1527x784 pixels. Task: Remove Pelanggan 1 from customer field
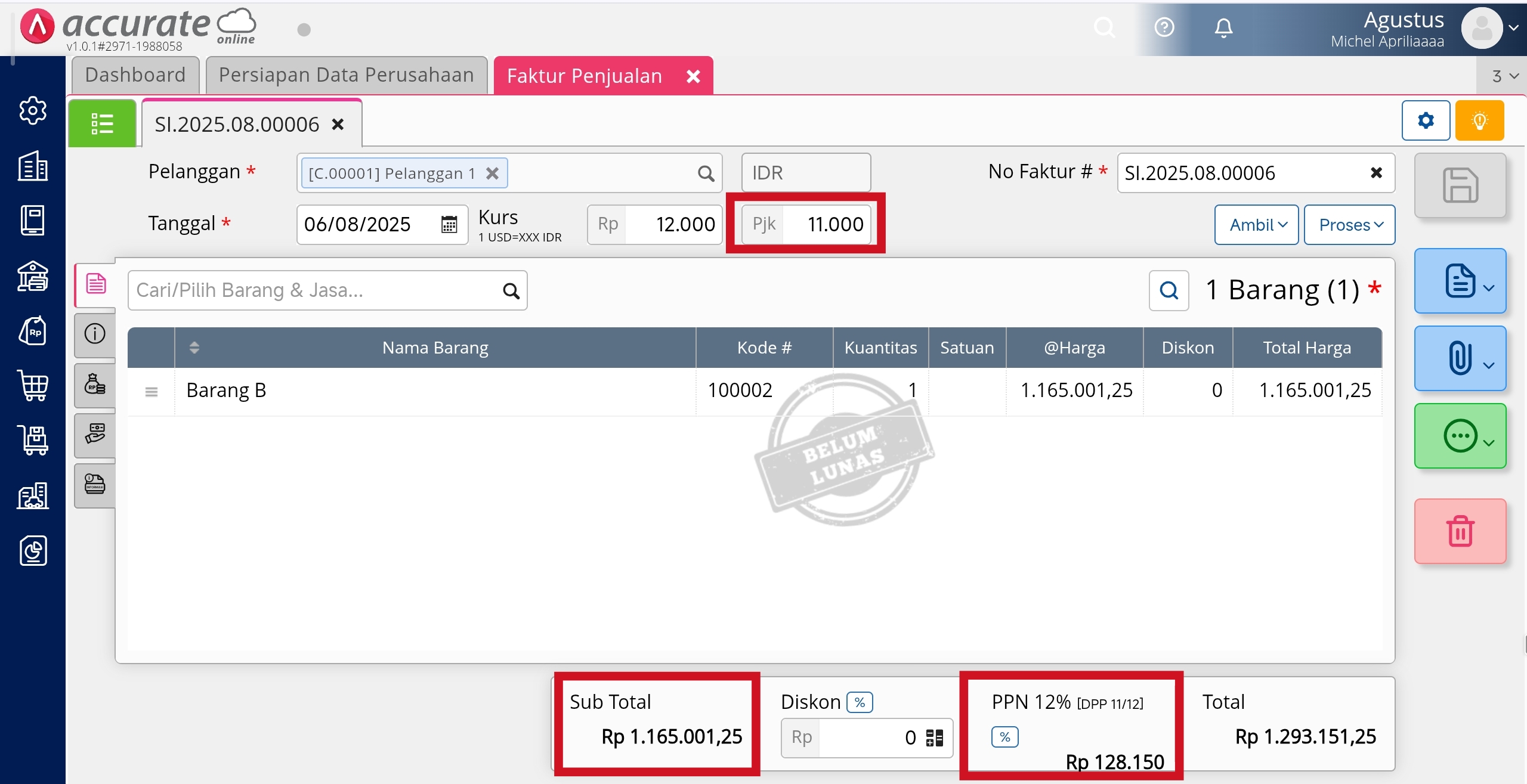coord(492,173)
